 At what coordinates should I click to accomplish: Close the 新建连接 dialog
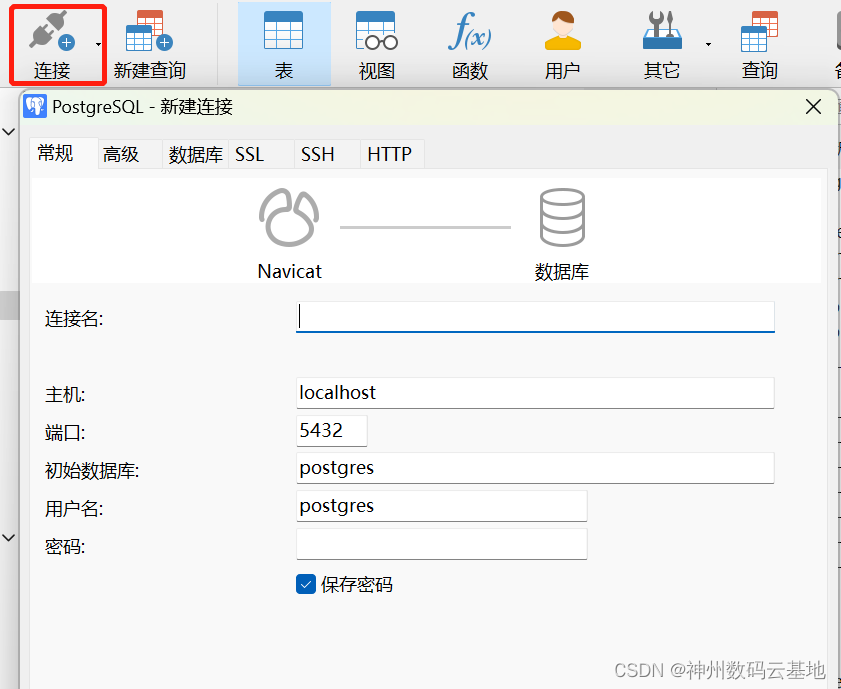[814, 107]
